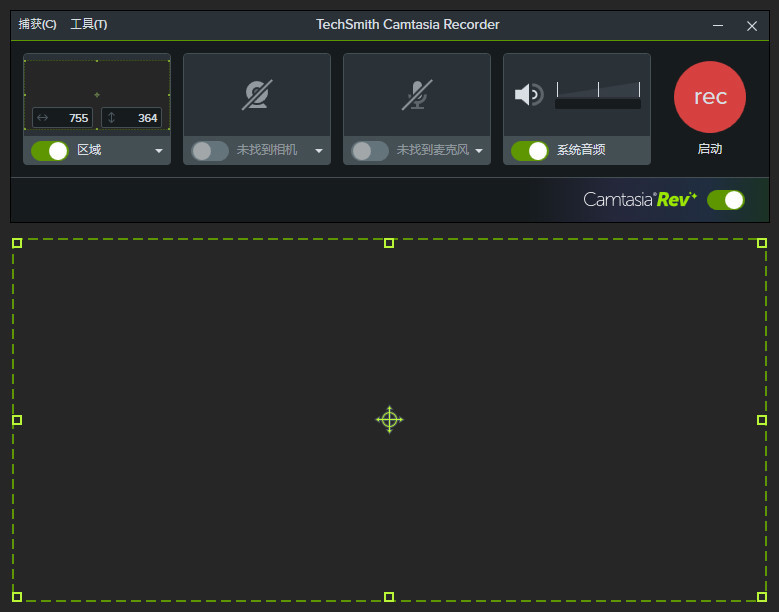Open the 未找到相机 camera dropdown

click(x=319, y=151)
